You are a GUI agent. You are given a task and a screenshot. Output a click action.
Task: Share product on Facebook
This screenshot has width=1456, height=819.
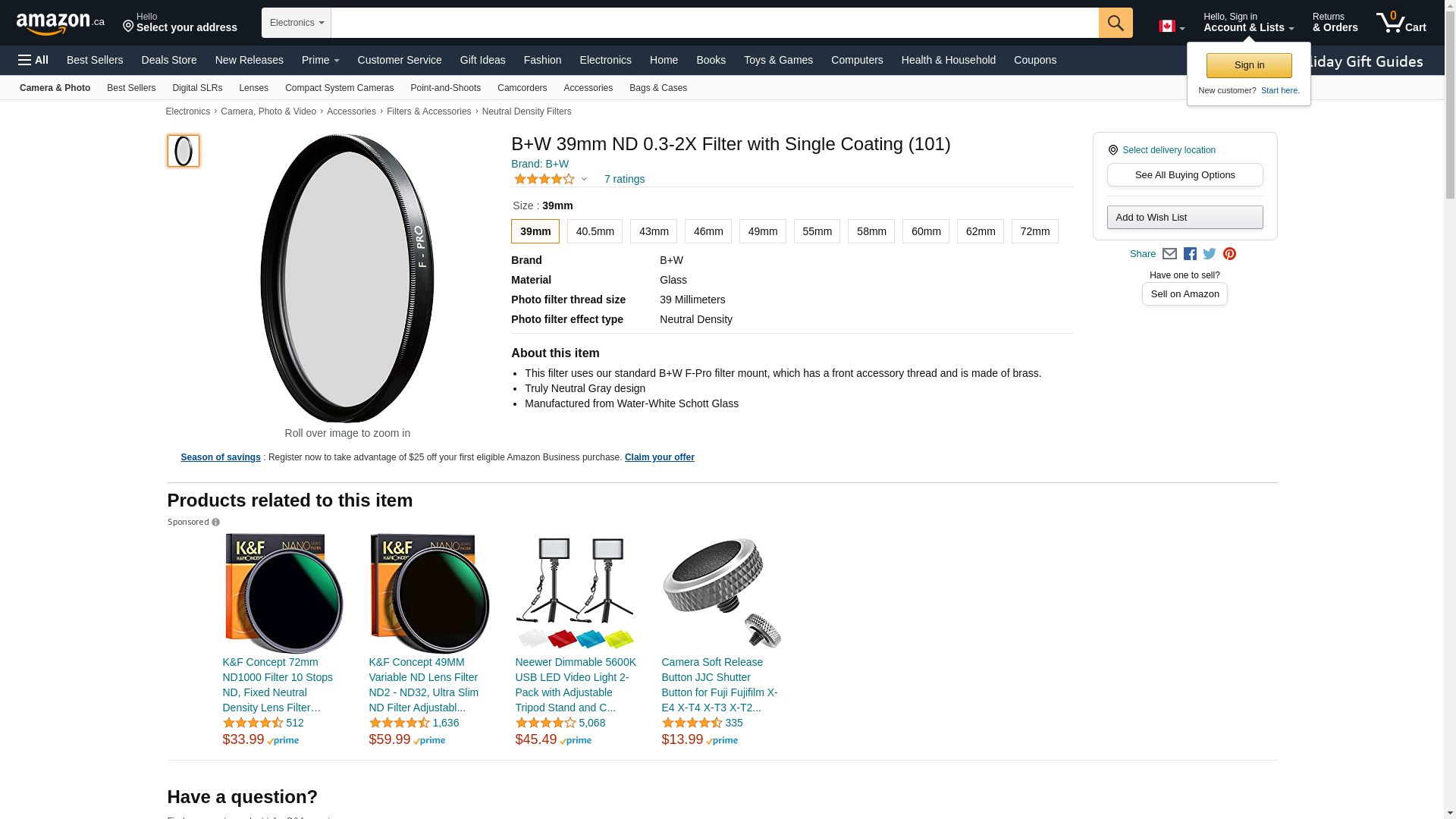tap(1190, 254)
